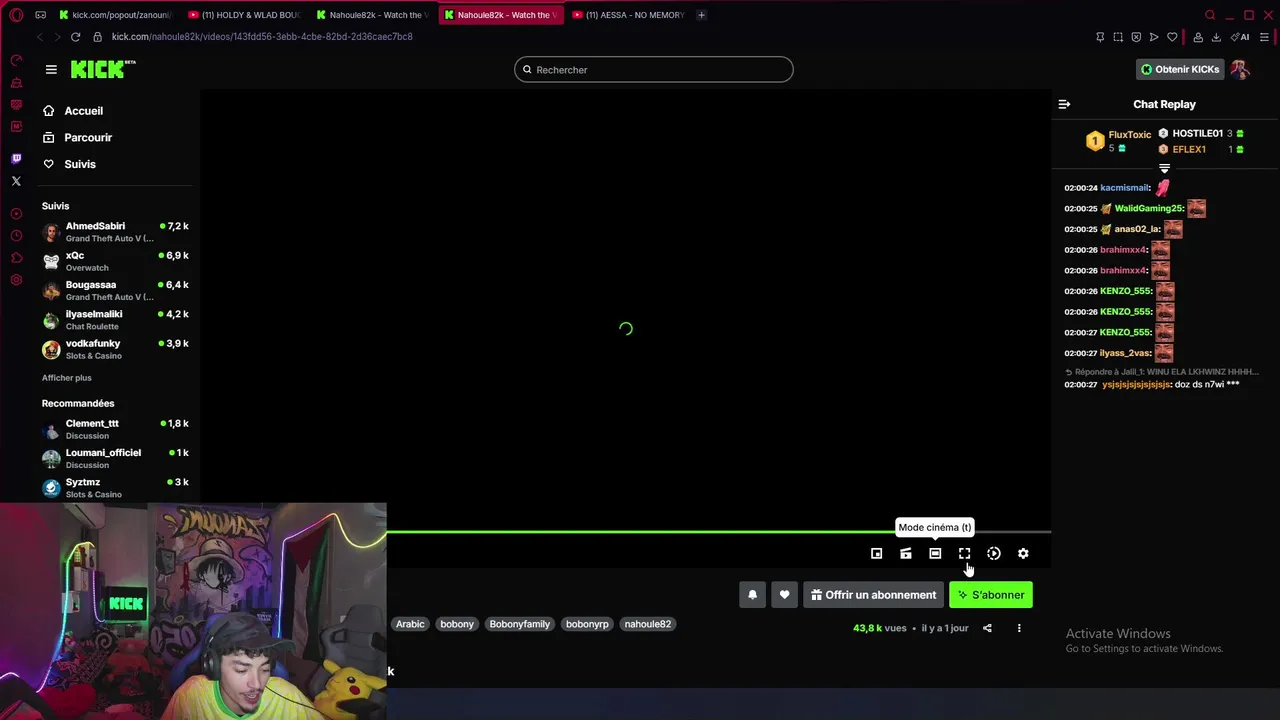Click the browser AI assistant icon

pos(1240,37)
